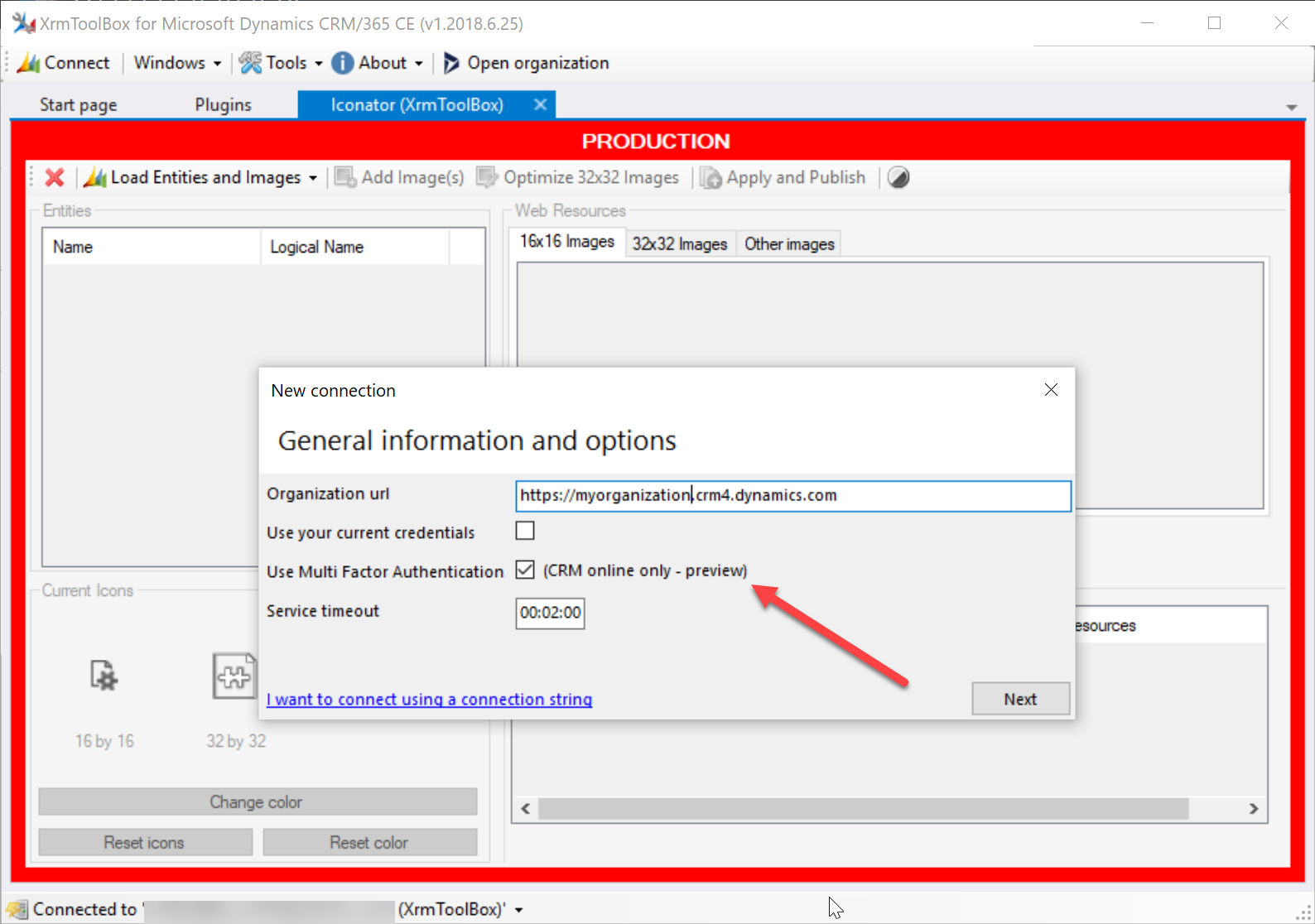Open the Tools dropdown menu
This screenshot has height=924, width=1315.
281,63
